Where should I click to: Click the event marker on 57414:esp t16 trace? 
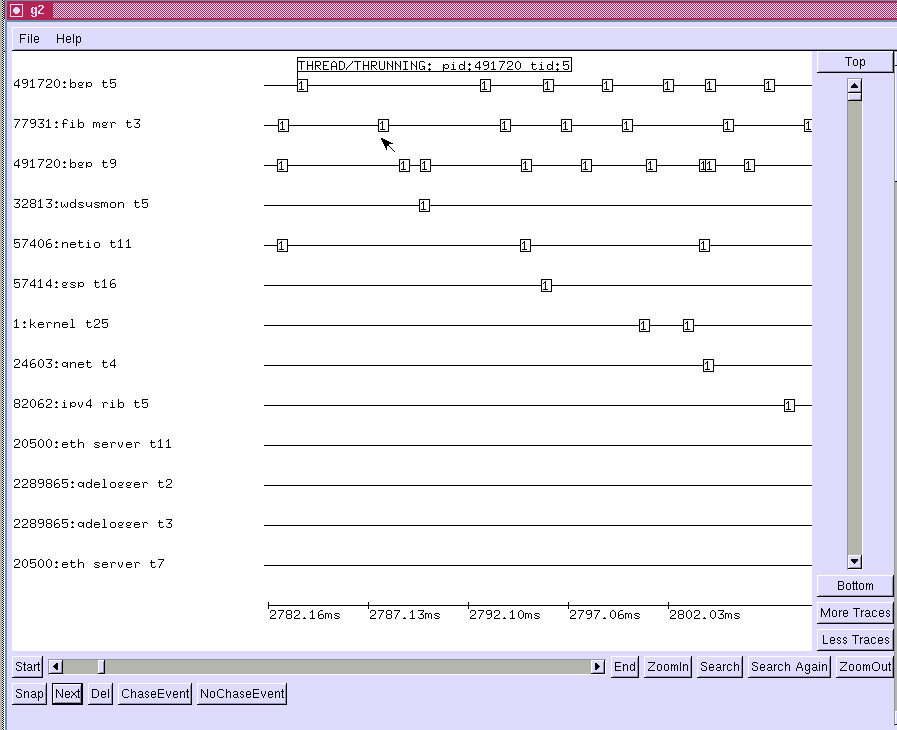(546, 285)
